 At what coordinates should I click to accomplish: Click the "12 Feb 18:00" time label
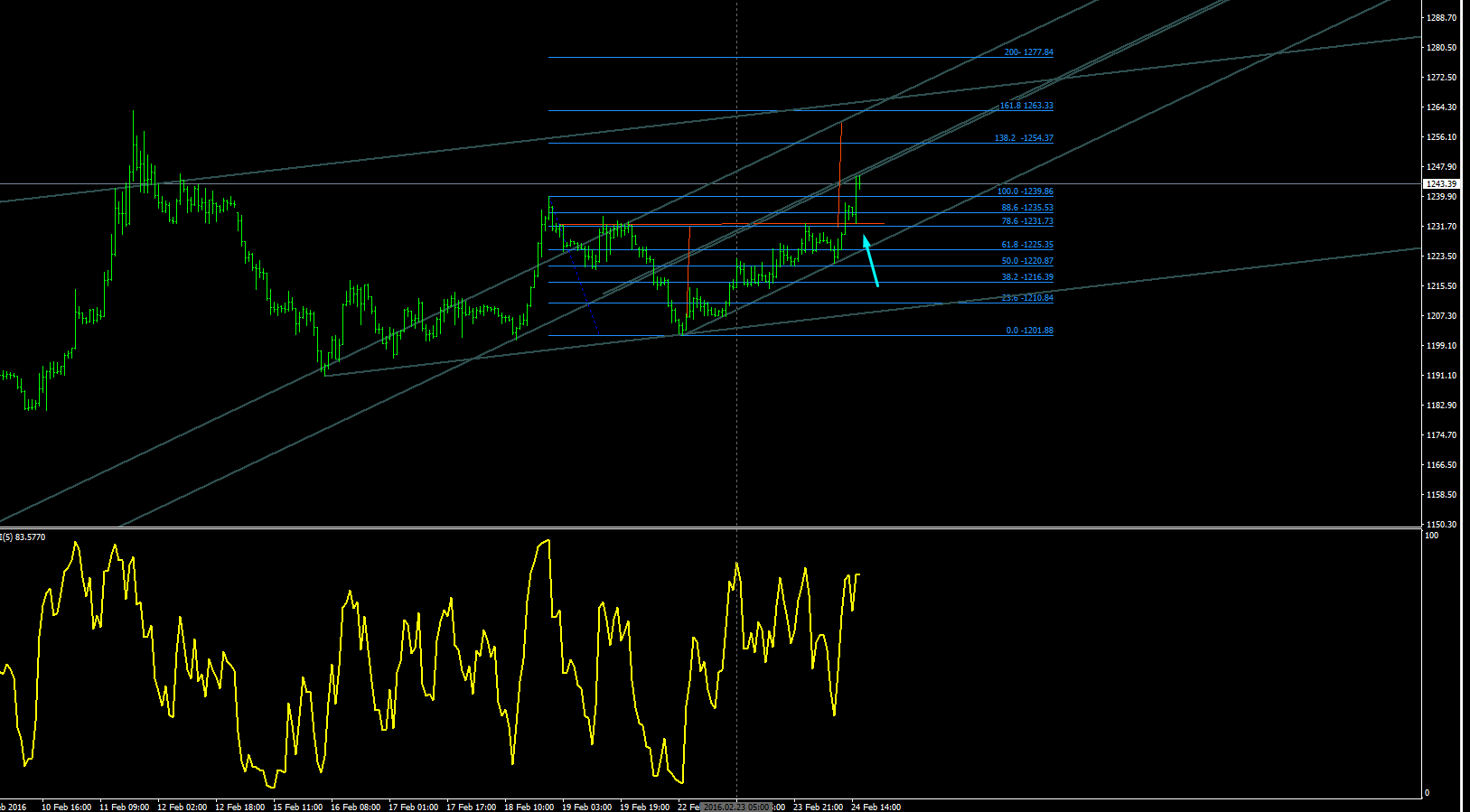239,807
